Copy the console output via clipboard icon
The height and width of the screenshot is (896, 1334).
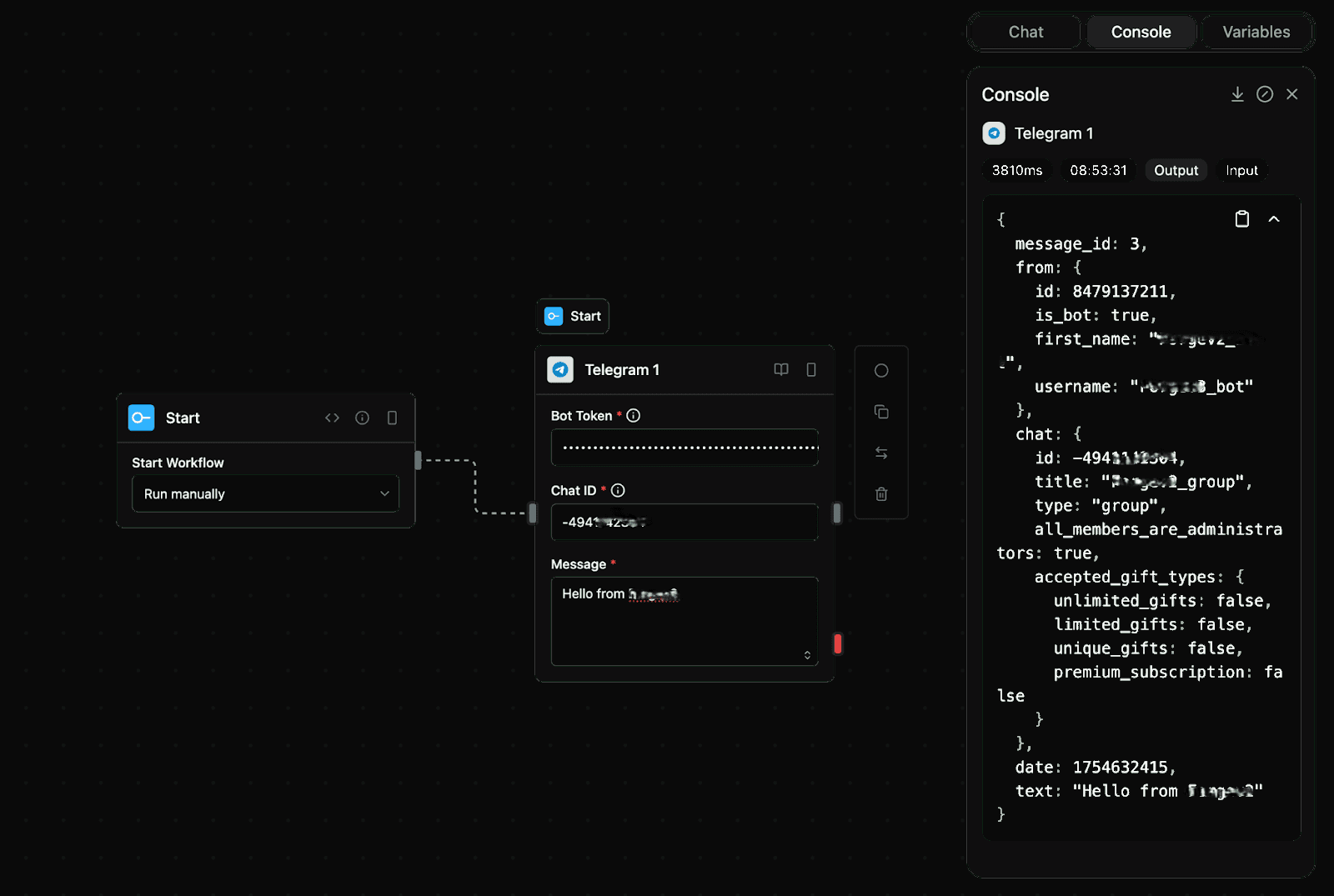click(1241, 218)
